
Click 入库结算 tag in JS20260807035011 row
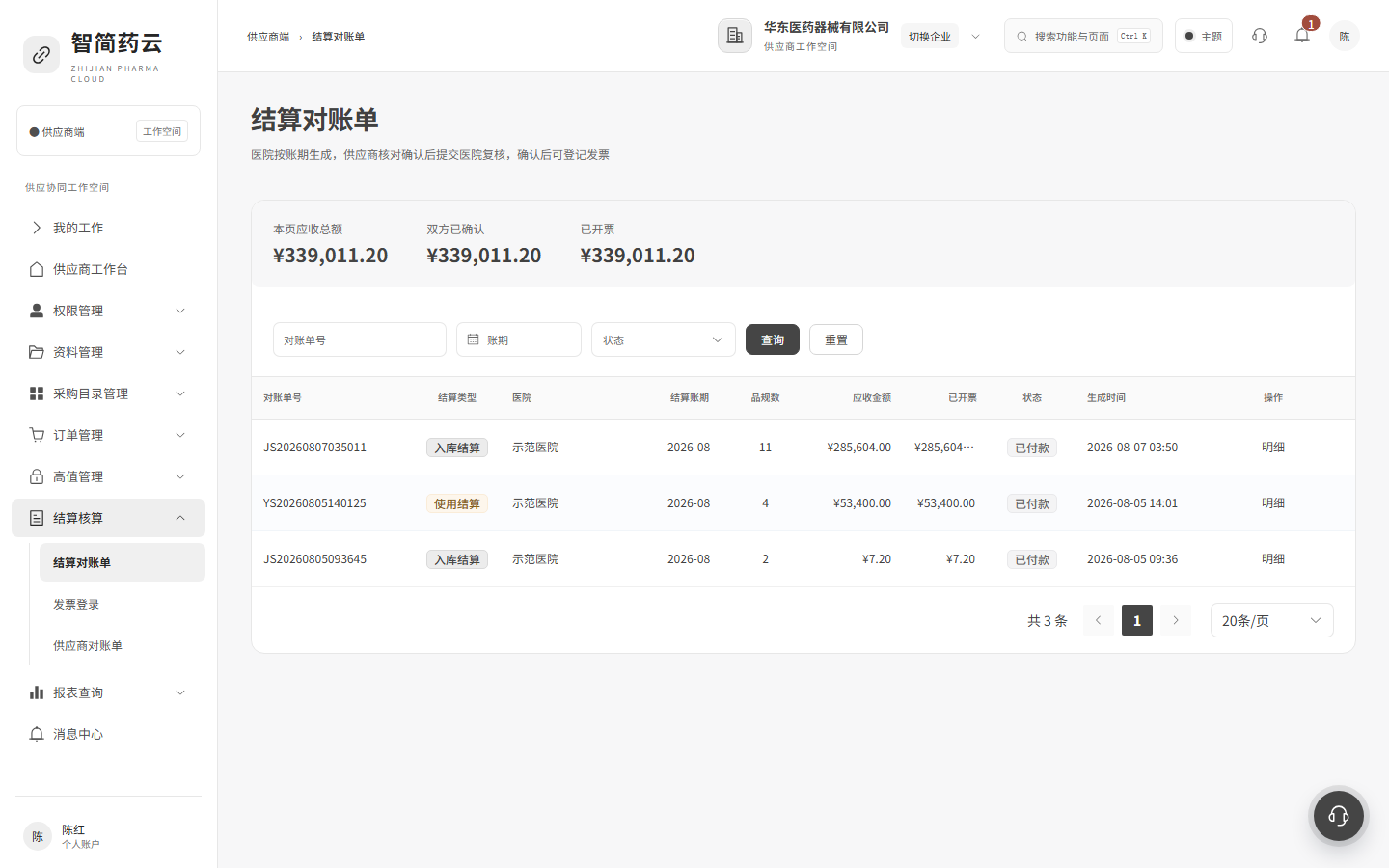(457, 448)
